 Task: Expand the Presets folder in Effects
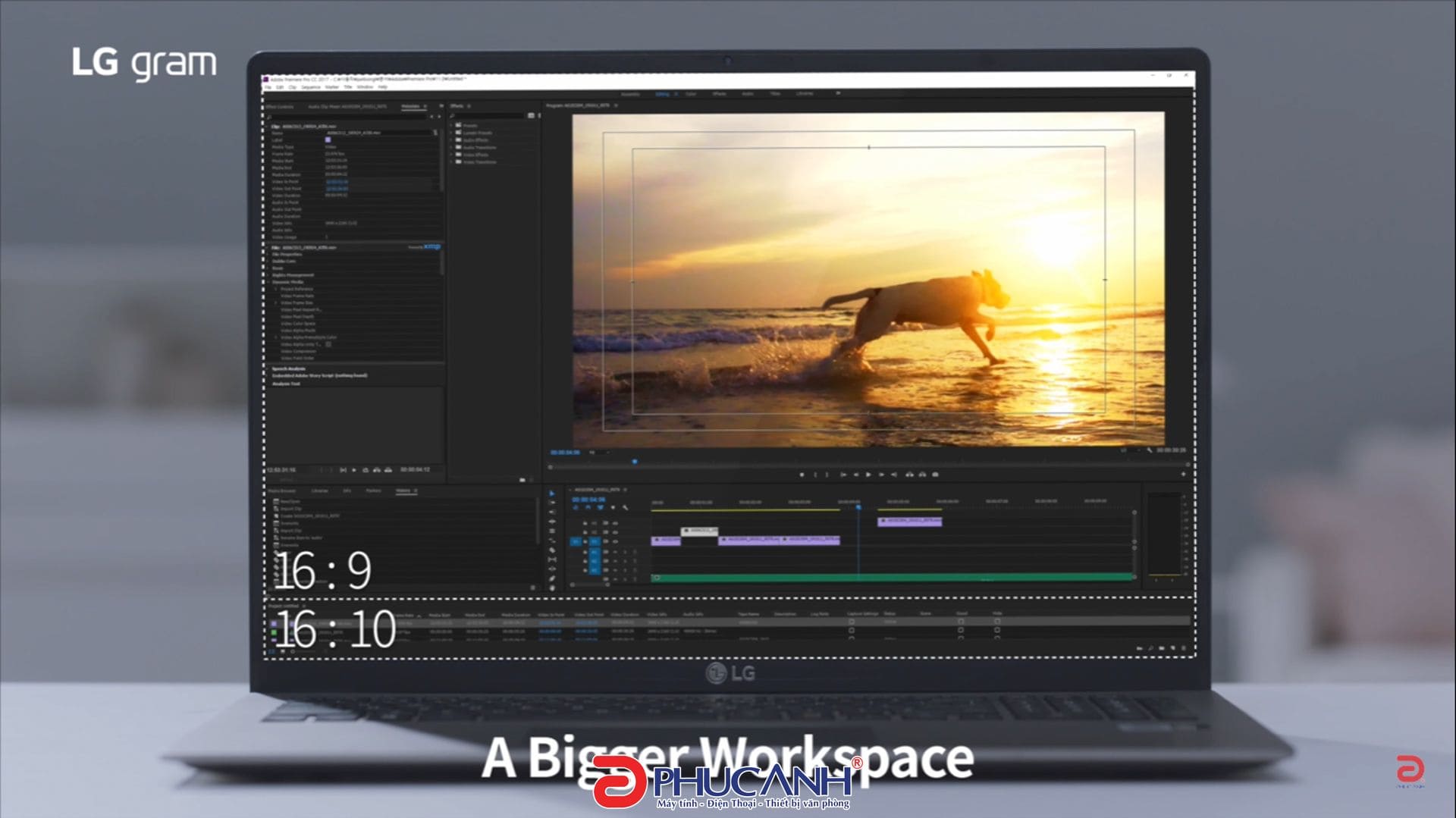click(x=451, y=126)
